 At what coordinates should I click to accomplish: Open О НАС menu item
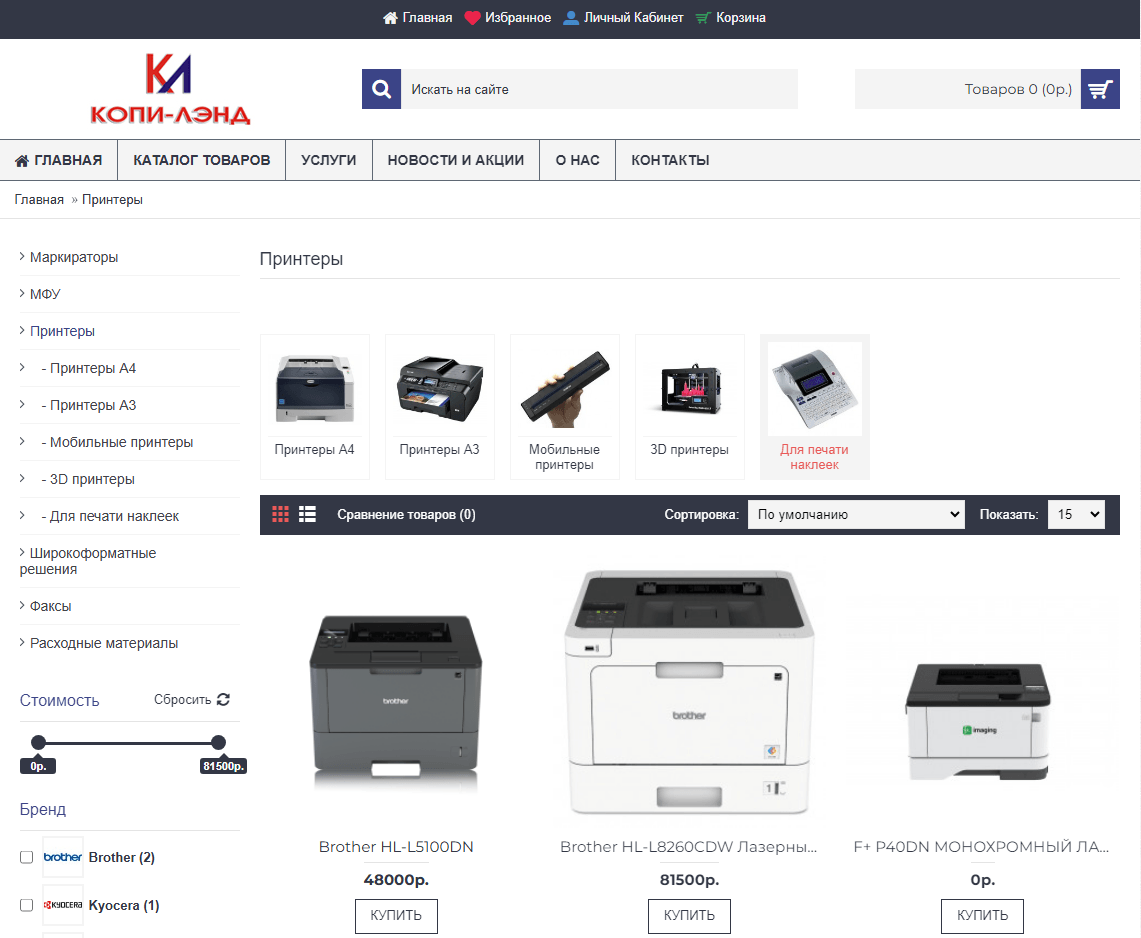(x=578, y=160)
